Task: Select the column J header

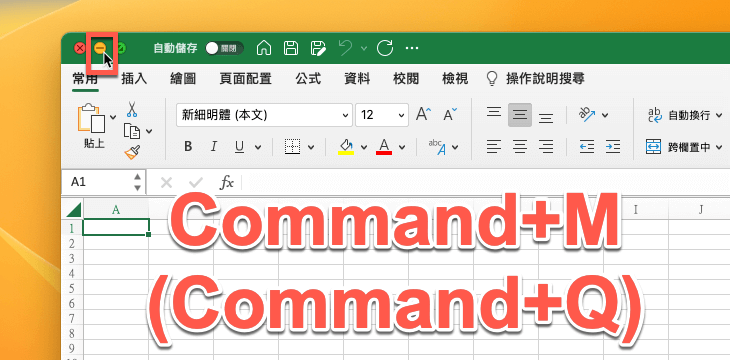Action: [x=700, y=210]
